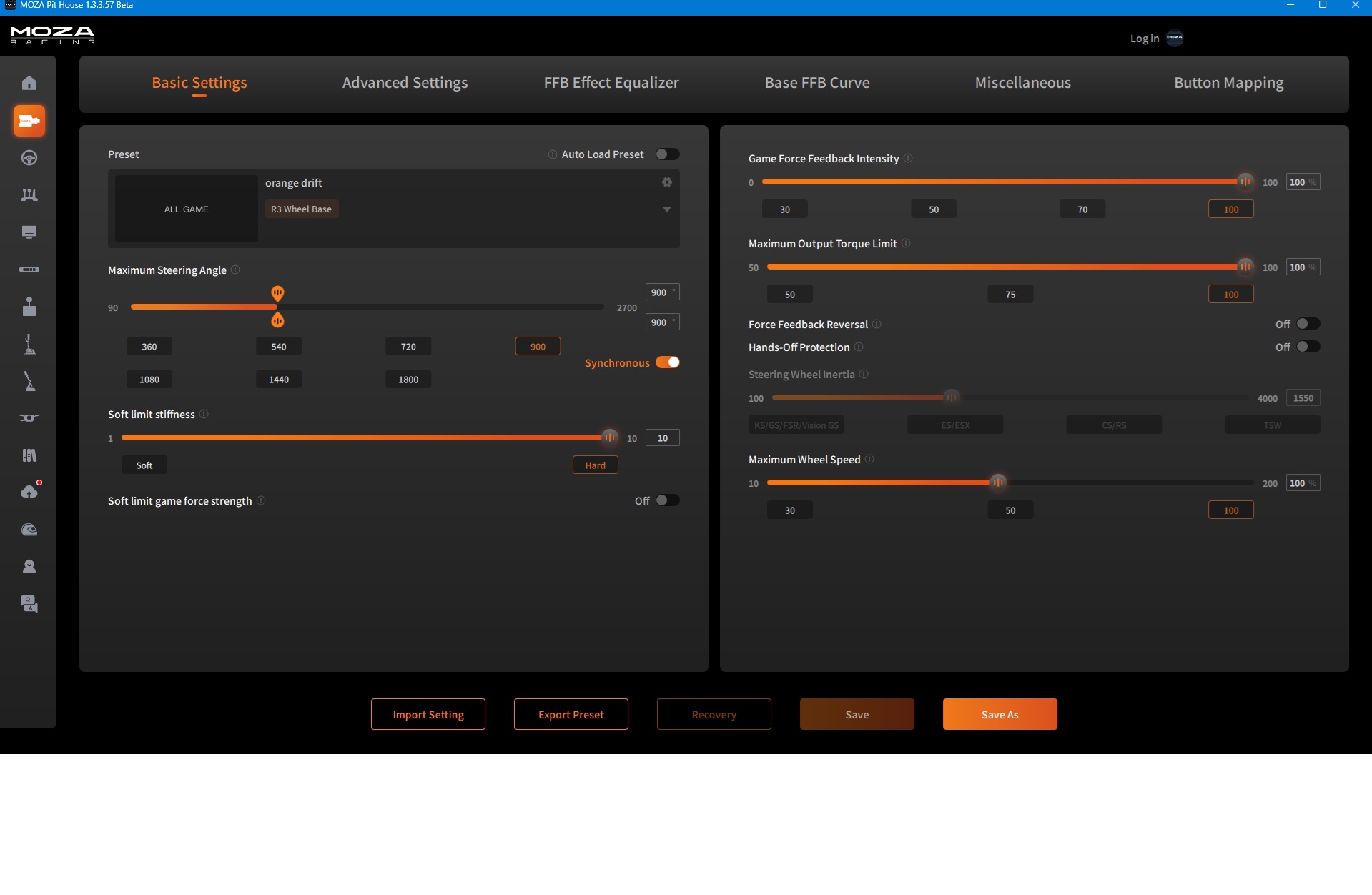Click the Export Preset button
Viewport: 1372px width, 895px height.
coord(571,714)
